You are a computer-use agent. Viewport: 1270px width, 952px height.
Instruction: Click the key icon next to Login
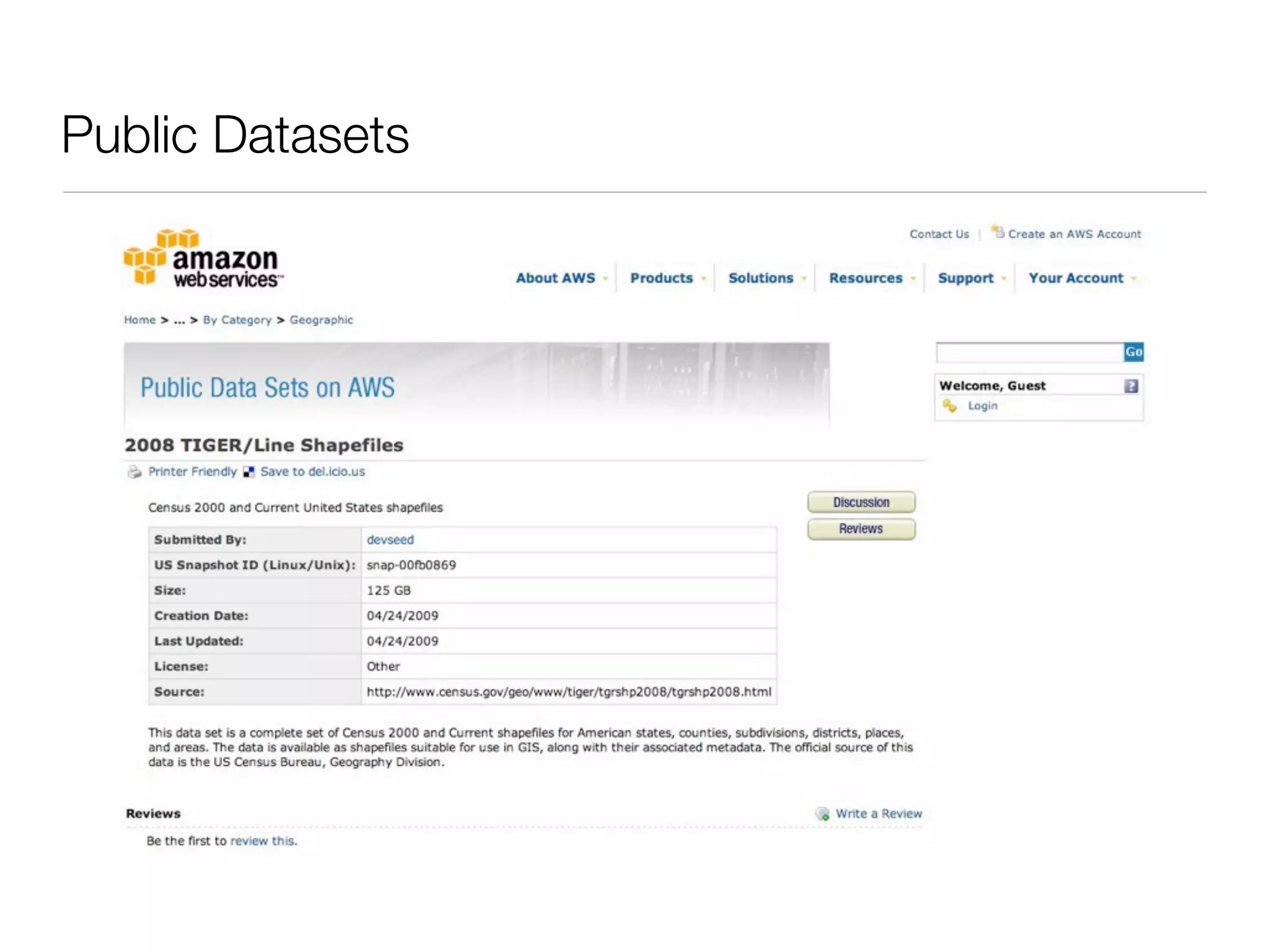[949, 406]
